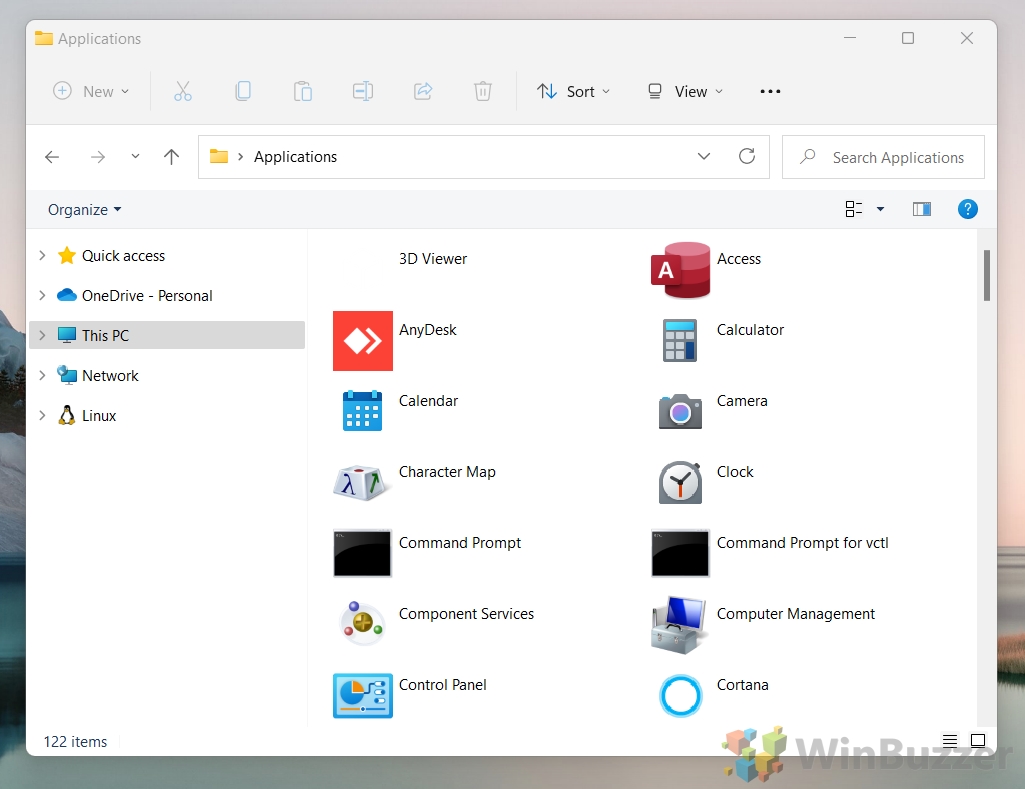
Task: Click the Search Applications field
Action: 897,158
